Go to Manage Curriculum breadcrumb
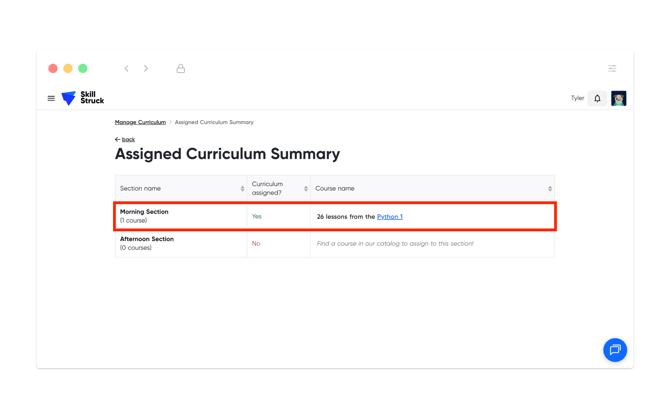The width and height of the screenshot is (670, 418). coord(140,122)
